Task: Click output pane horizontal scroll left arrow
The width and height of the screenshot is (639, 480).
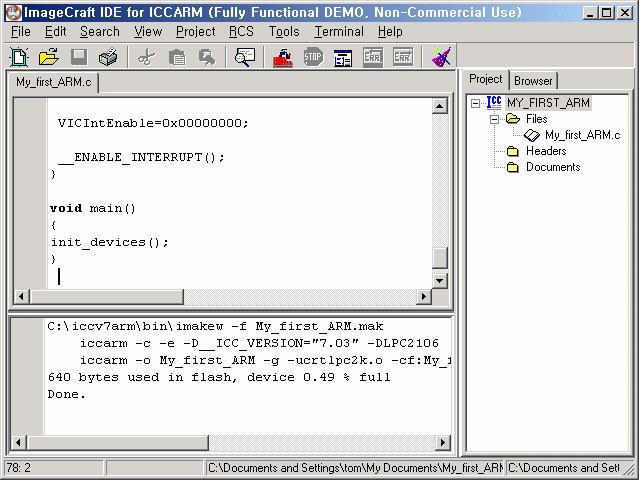Action: pos(18,443)
